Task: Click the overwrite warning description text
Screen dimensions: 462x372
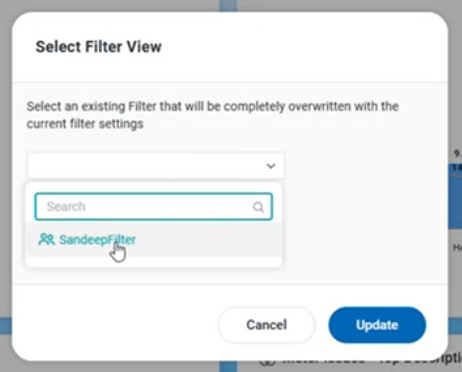Action: [x=213, y=115]
